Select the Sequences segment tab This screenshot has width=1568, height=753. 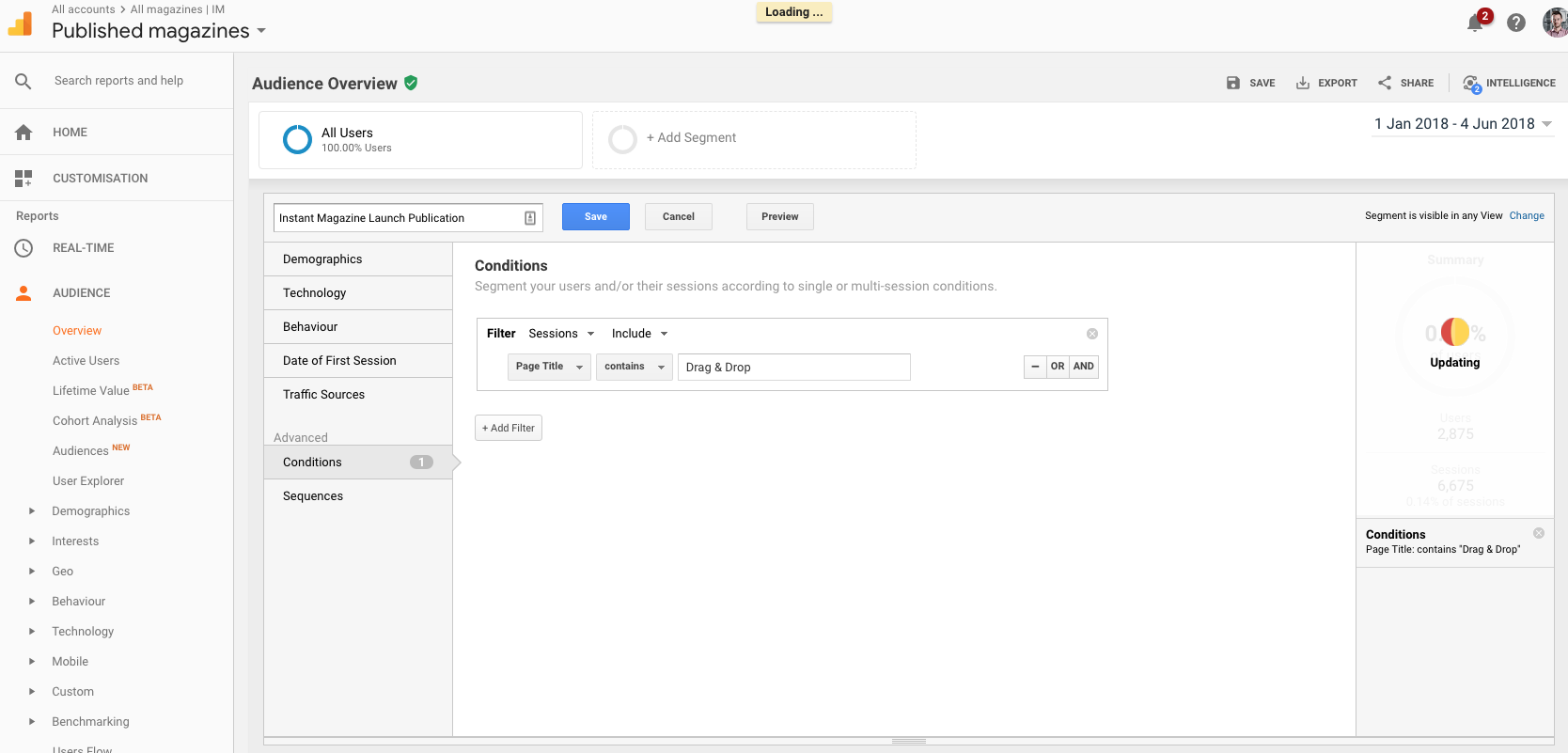313,496
